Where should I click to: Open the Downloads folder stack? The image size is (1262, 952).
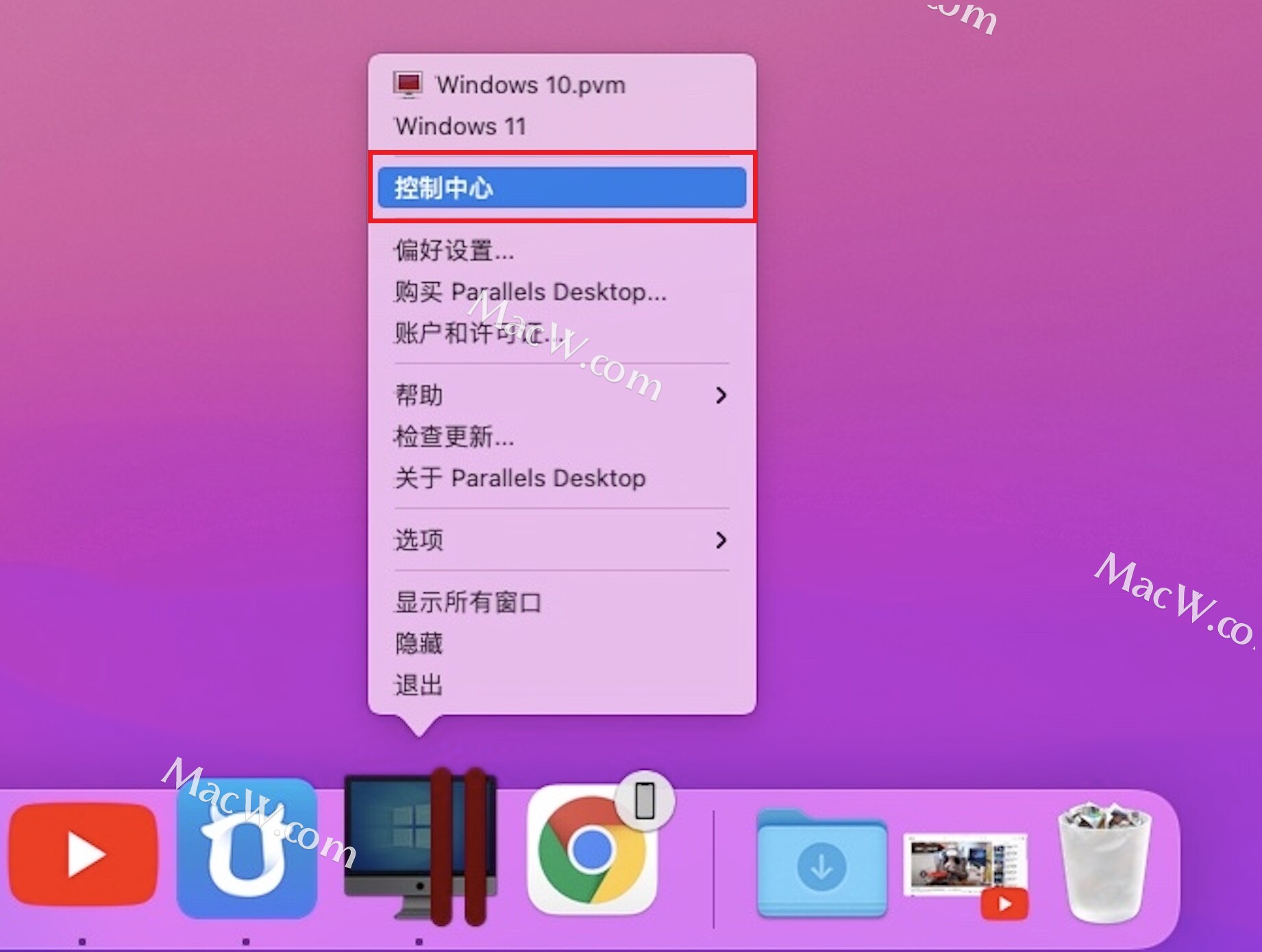point(821,864)
